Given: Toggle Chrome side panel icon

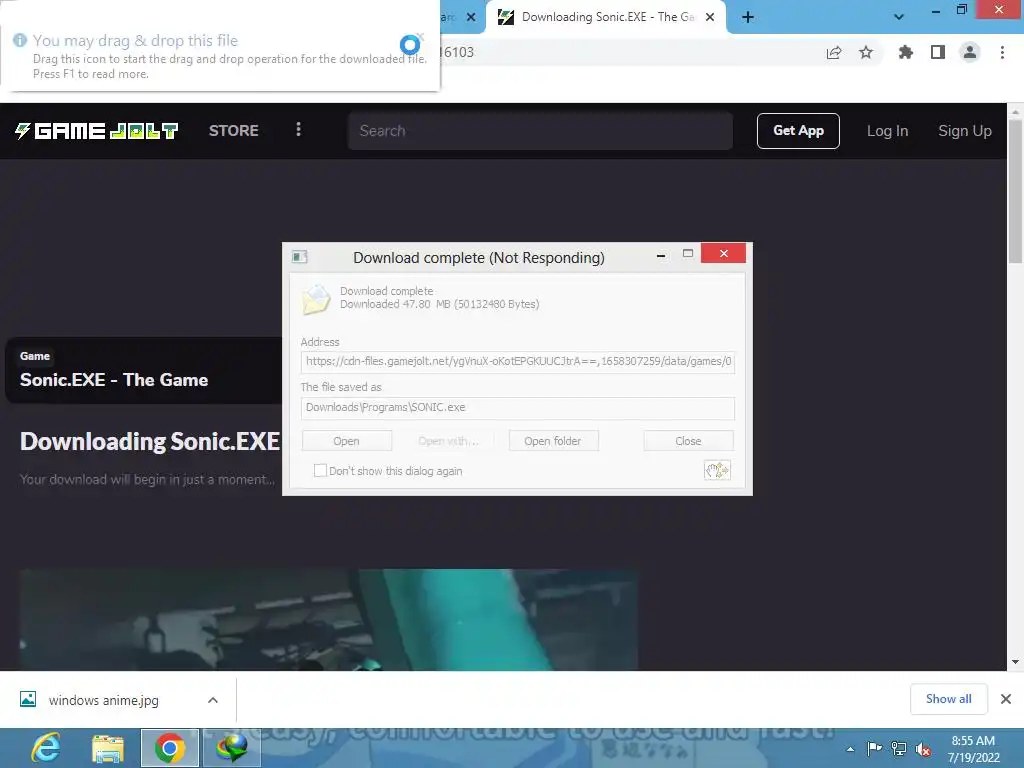Looking at the screenshot, I should pyautogui.click(x=938, y=52).
